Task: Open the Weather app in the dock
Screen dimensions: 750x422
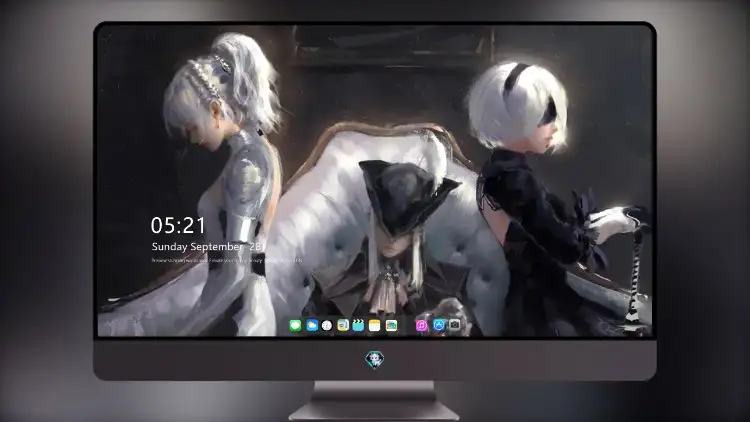Action: pyautogui.click(x=311, y=326)
